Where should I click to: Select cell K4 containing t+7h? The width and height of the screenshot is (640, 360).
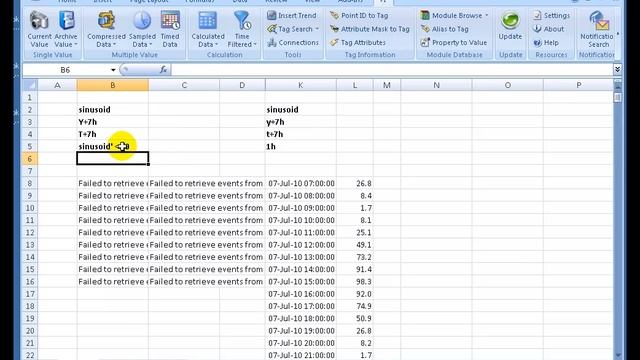pos(301,134)
